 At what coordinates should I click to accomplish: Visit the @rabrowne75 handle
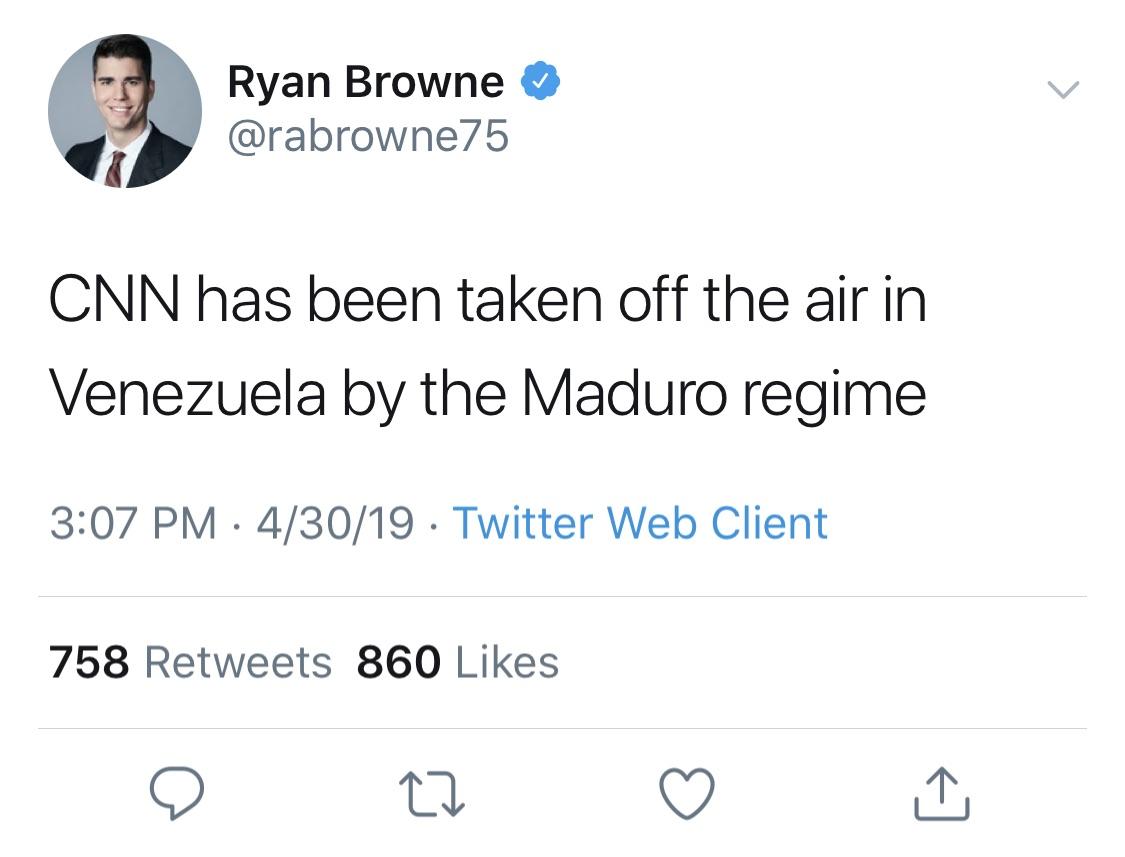368,136
